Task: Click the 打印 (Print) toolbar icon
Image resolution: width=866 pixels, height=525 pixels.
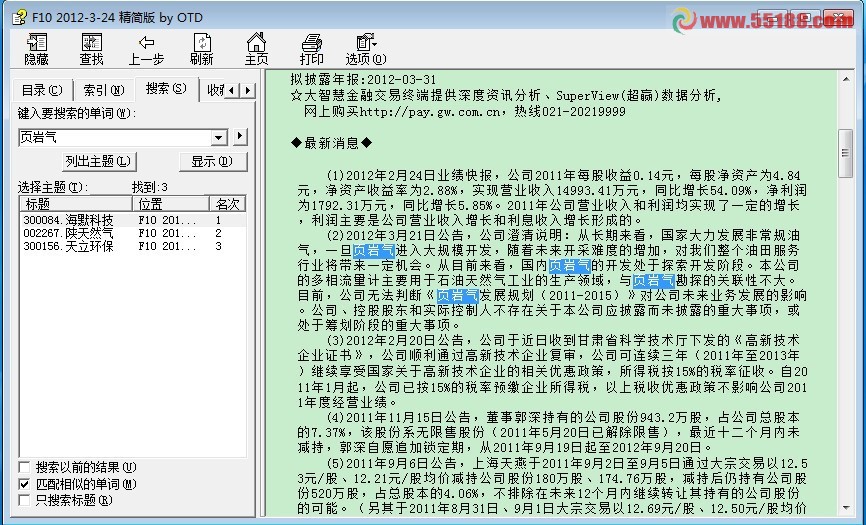Action: tap(311, 49)
